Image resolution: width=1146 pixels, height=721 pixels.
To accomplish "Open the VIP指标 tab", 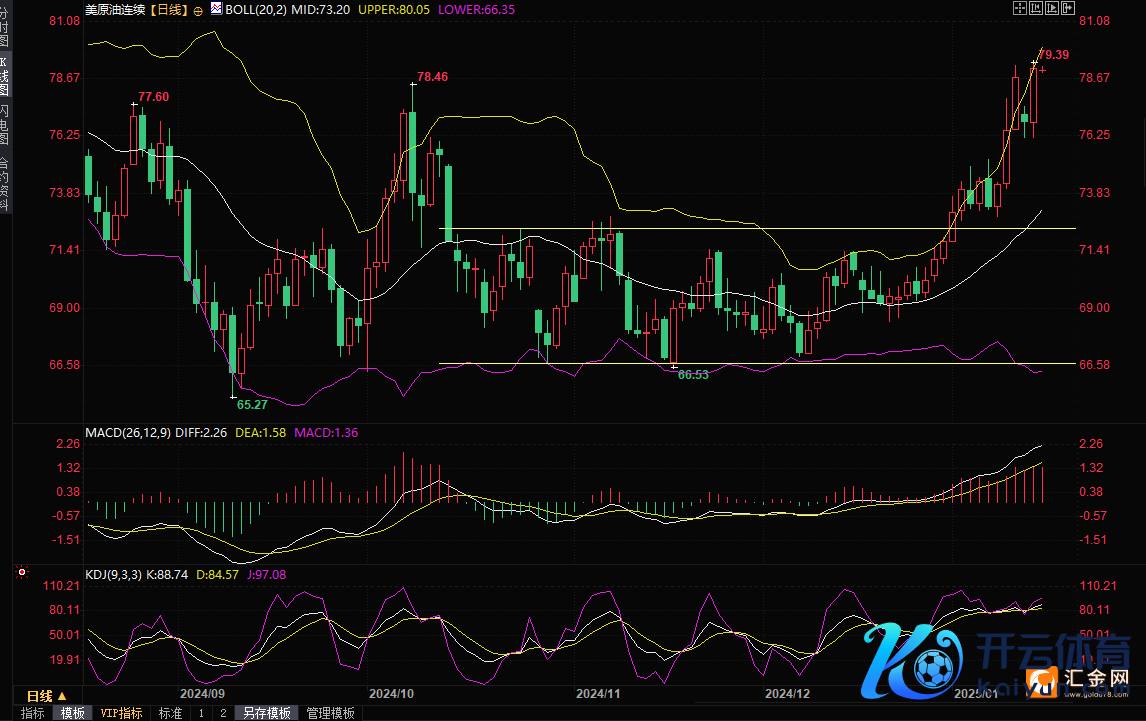I will (x=121, y=713).
